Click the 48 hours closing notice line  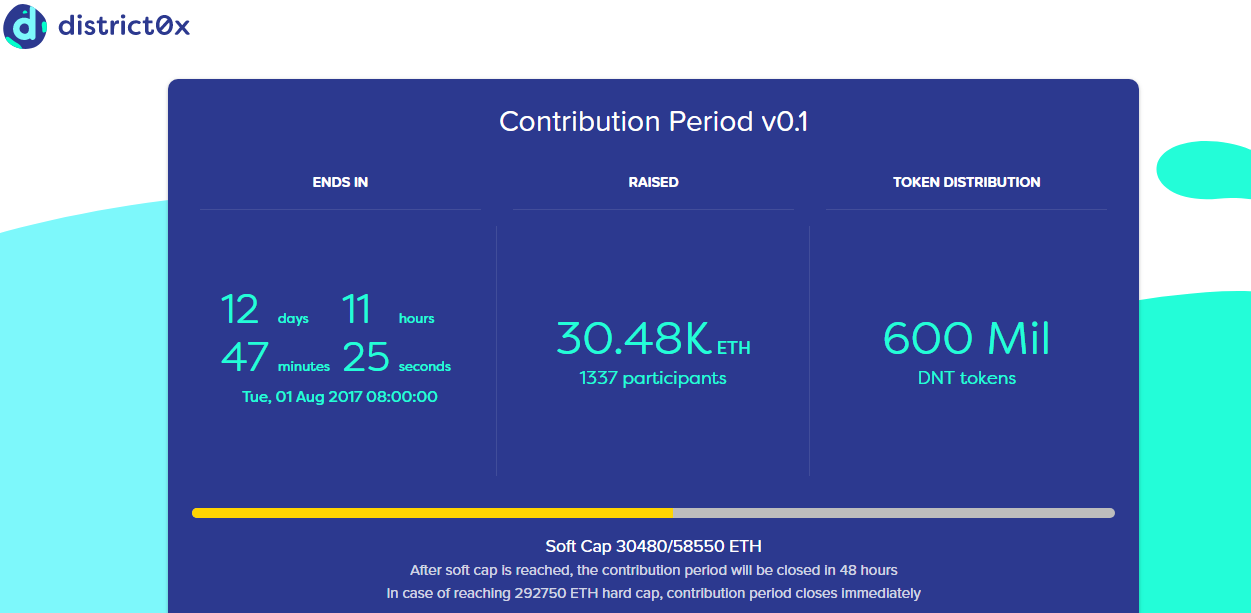tap(653, 570)
